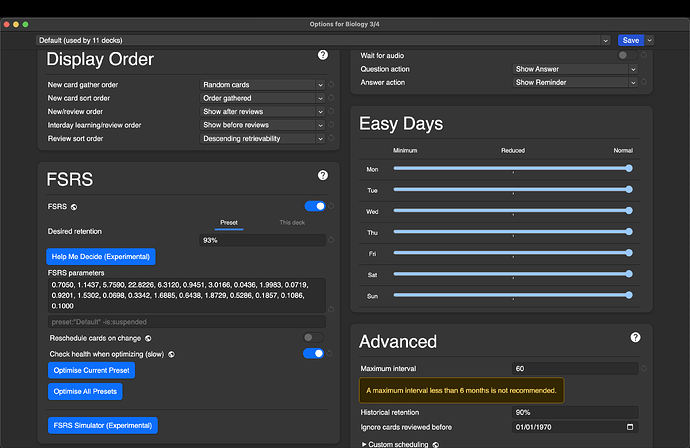
Task: Disable Check health when optimizing
Action: pos(314,353)
